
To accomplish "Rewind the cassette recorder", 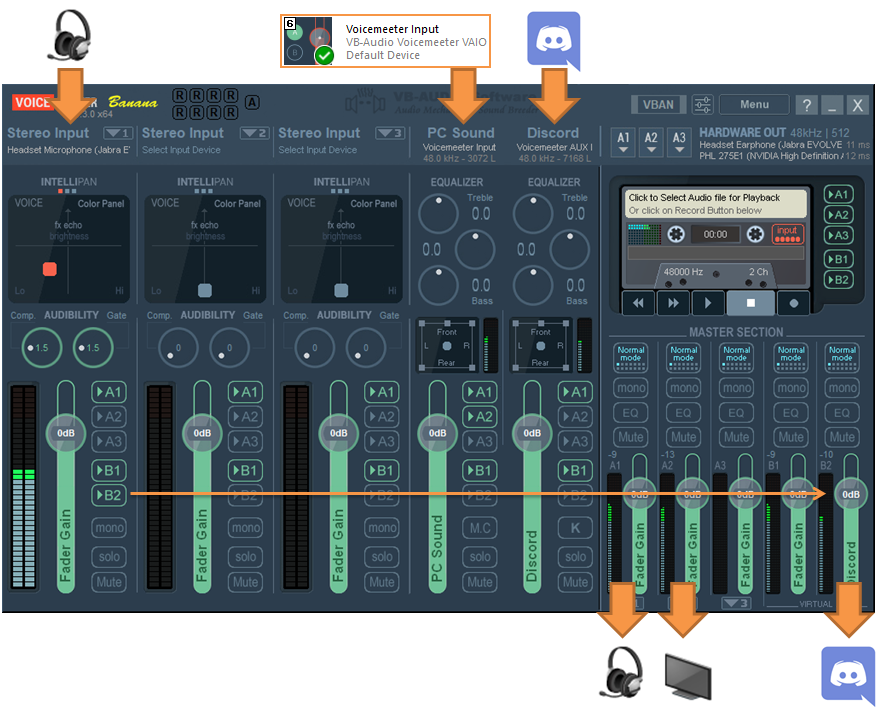I will coord(638,303).
